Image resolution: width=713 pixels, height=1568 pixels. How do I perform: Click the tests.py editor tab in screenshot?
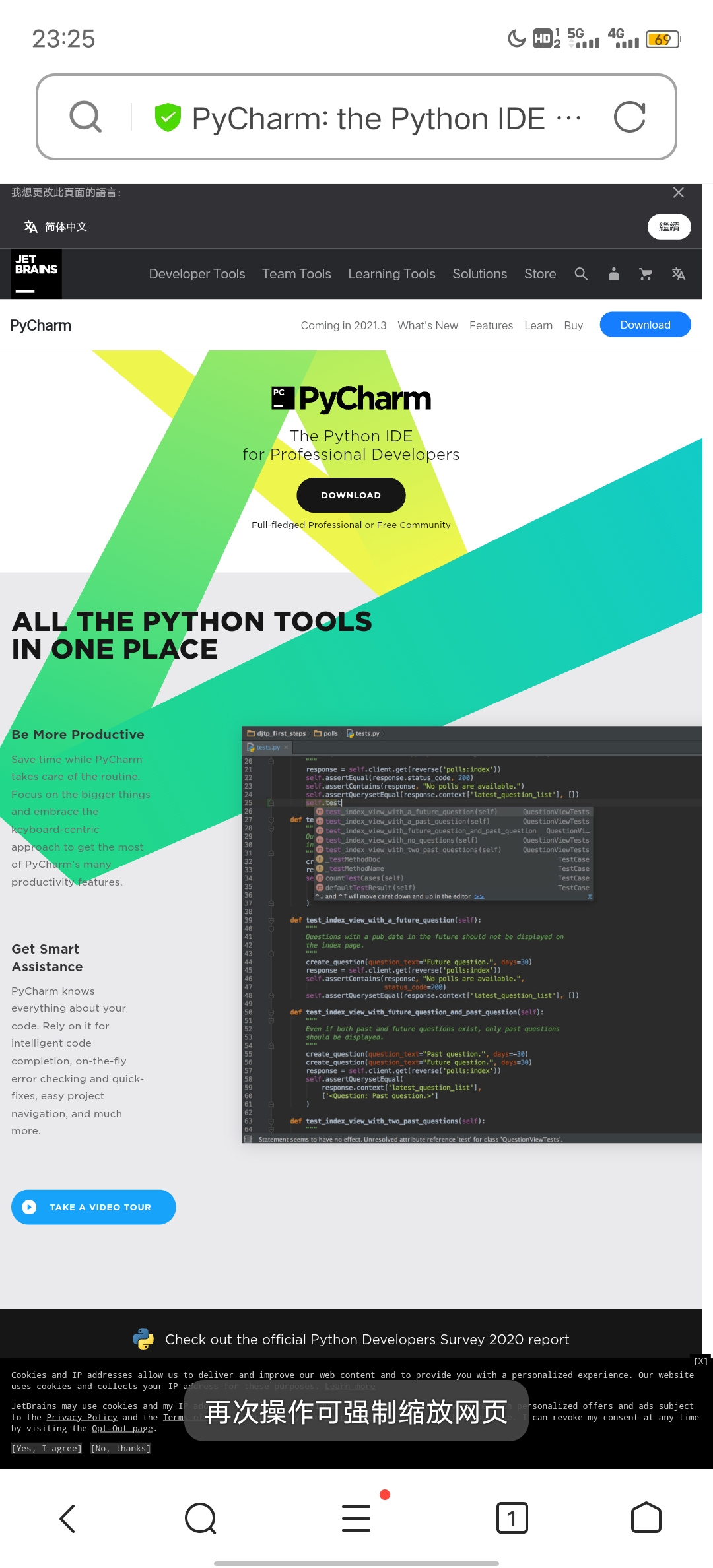(x=267, y=747)
